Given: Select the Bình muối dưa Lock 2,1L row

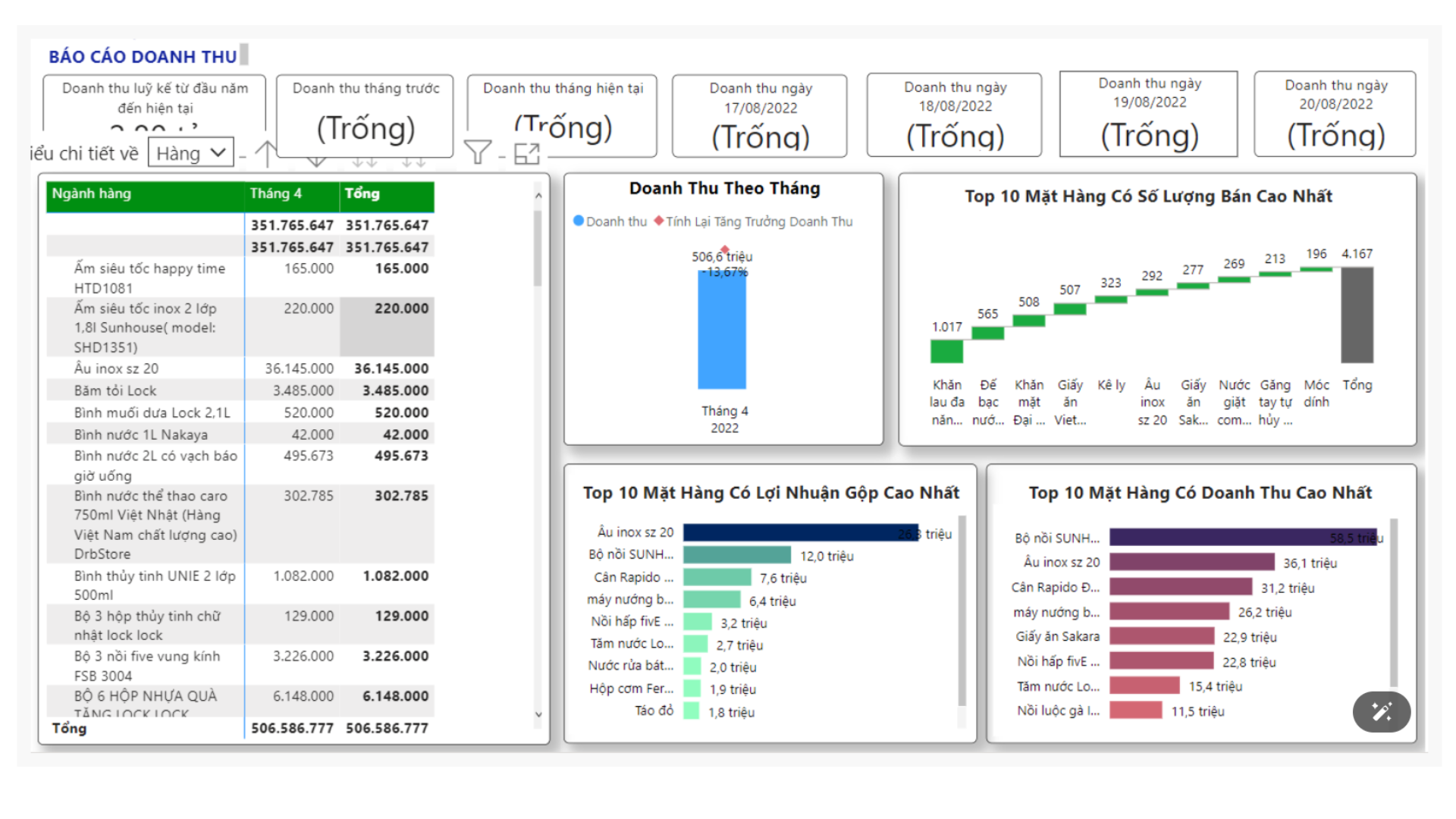Looking at the screenshot, I should point(240,413).
